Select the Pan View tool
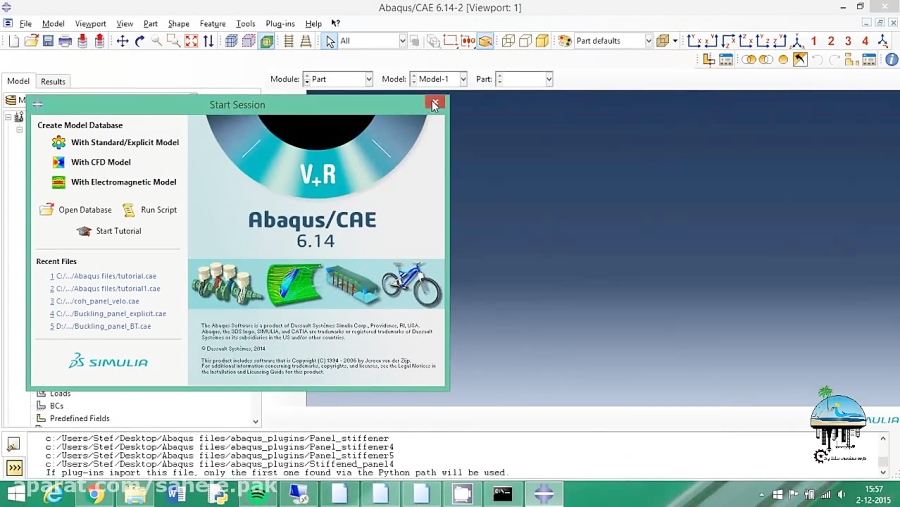 (122, 41)
